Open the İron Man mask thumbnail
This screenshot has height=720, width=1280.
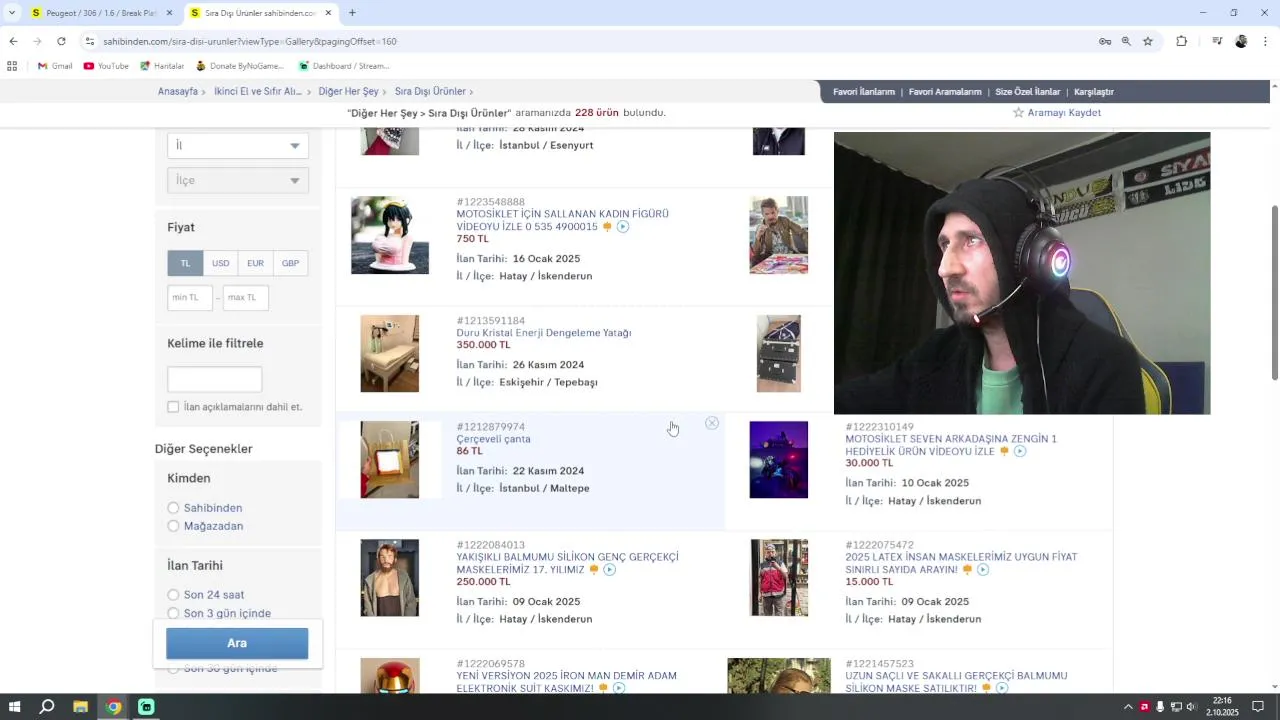pyautogui.click(x=390, y=675)
